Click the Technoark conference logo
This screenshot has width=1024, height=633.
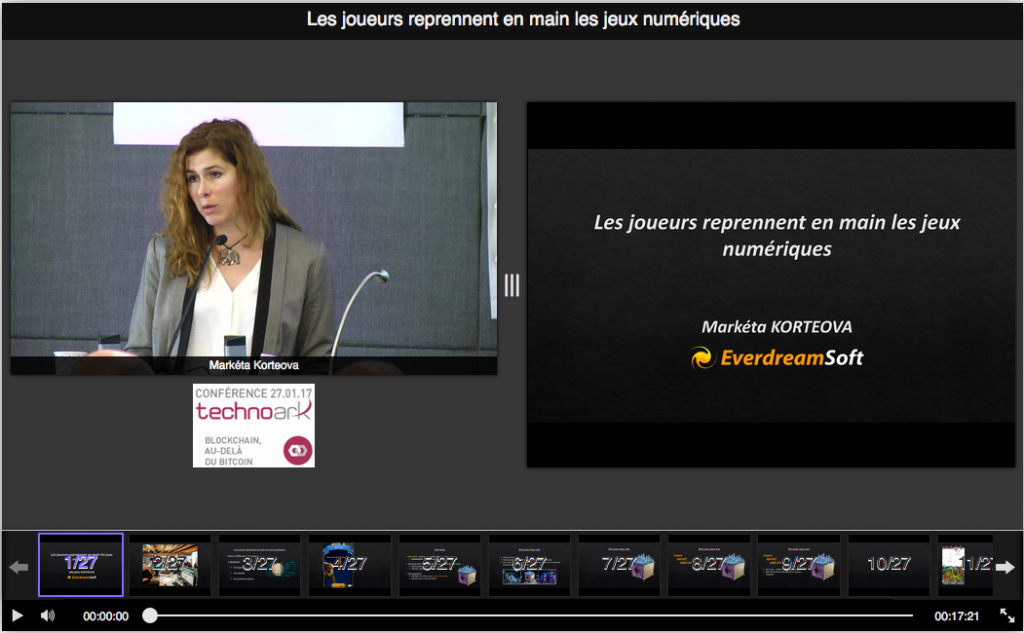click(253, 425)
